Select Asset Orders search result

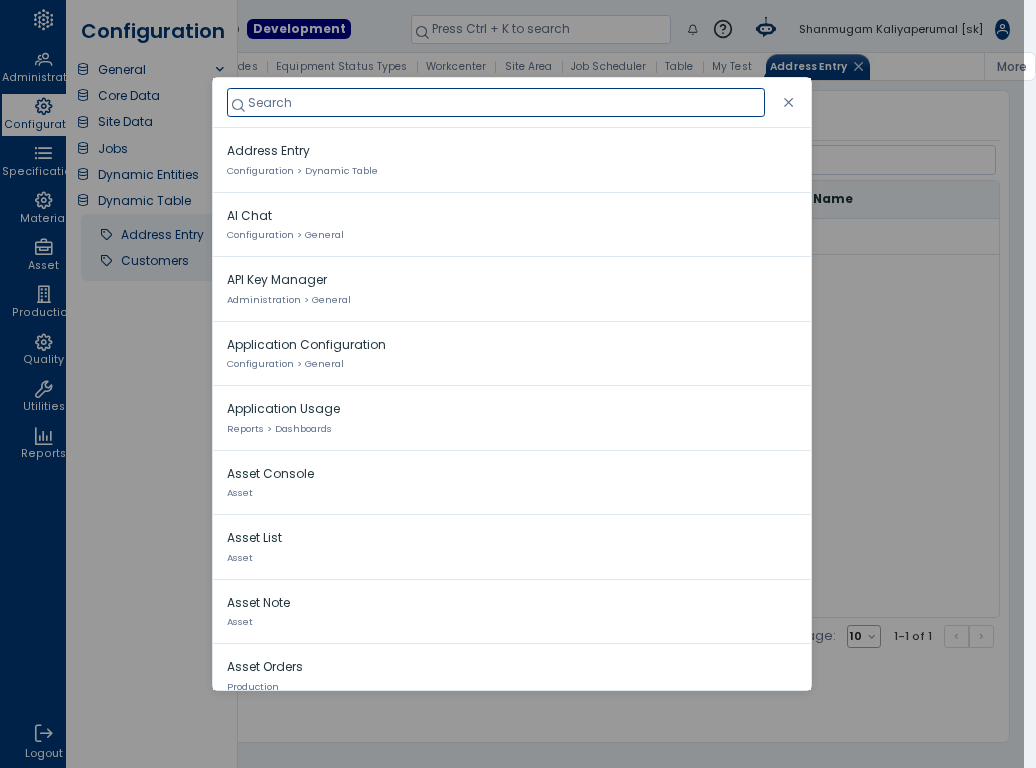tap(511, 668)
